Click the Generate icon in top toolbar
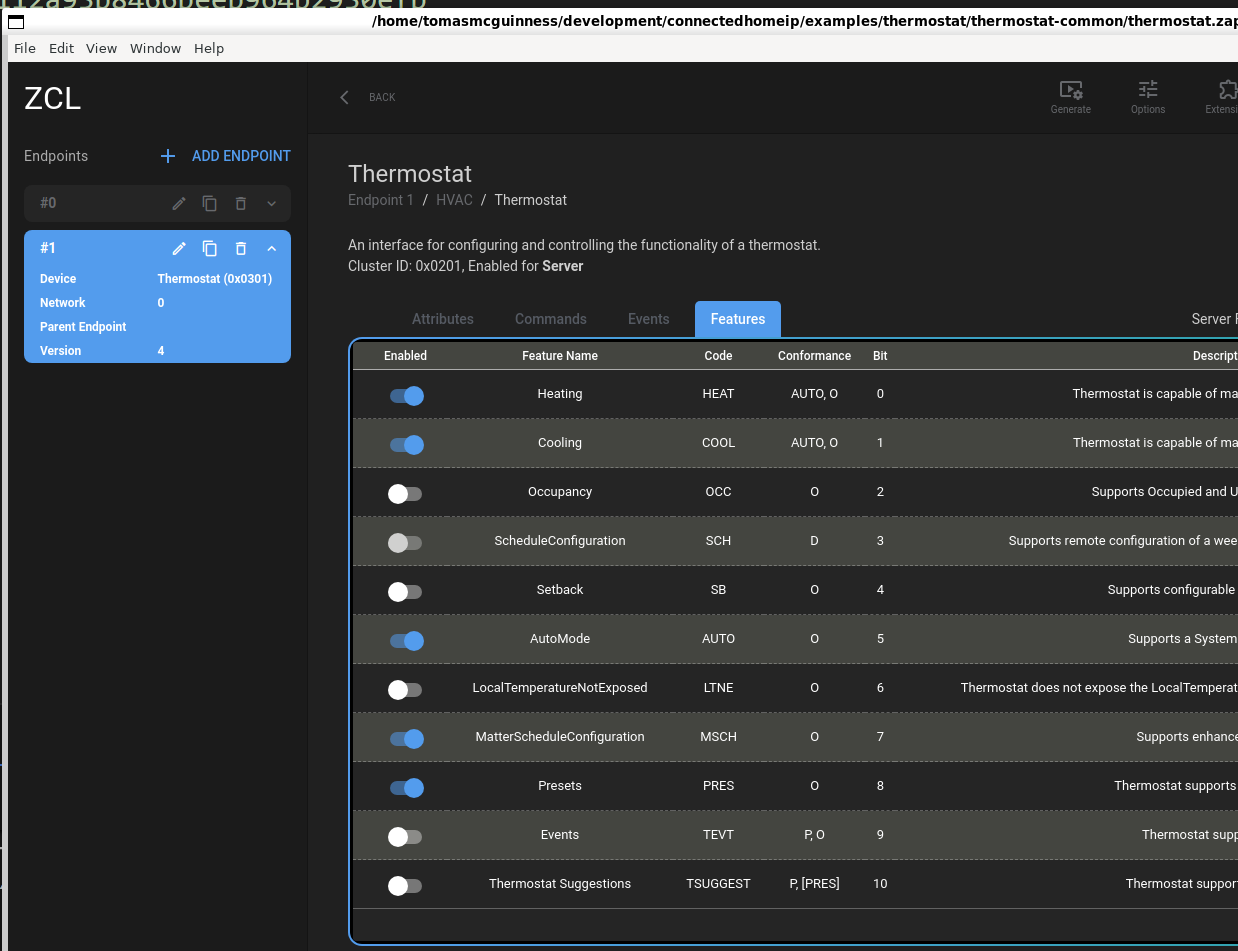The height and width of the screenshot is (951, 1238). pos(1070,91)
